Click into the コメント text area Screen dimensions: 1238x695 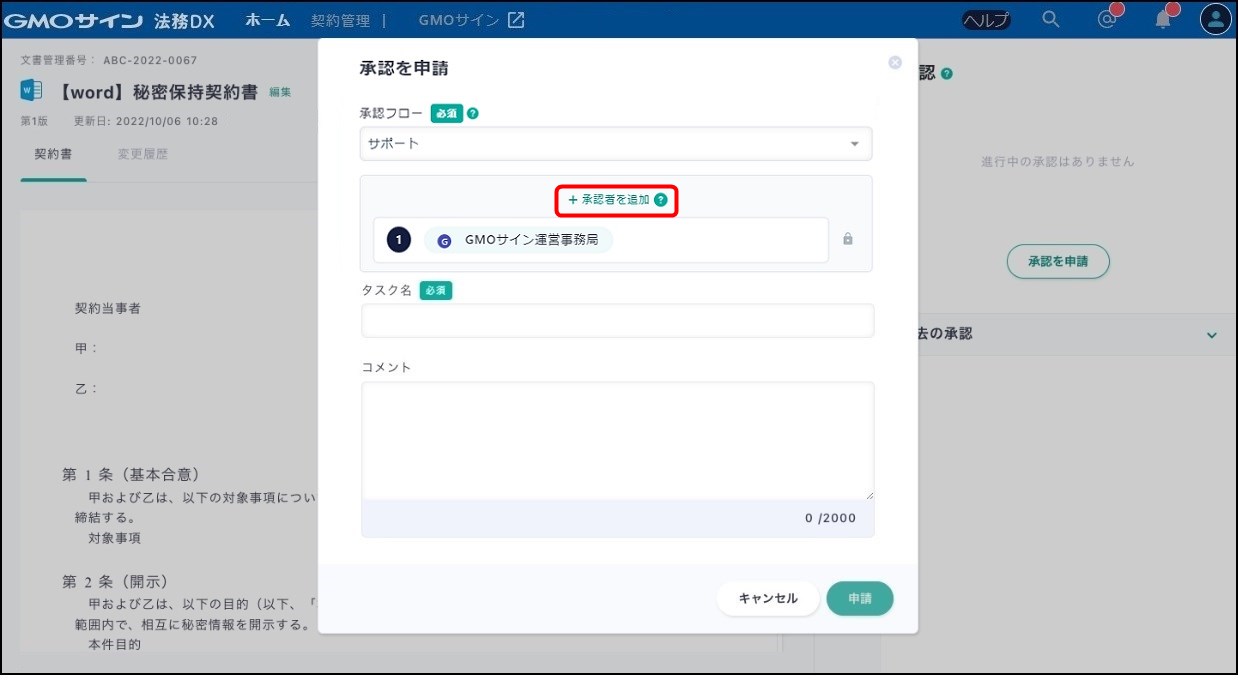[x=617, y=440]
